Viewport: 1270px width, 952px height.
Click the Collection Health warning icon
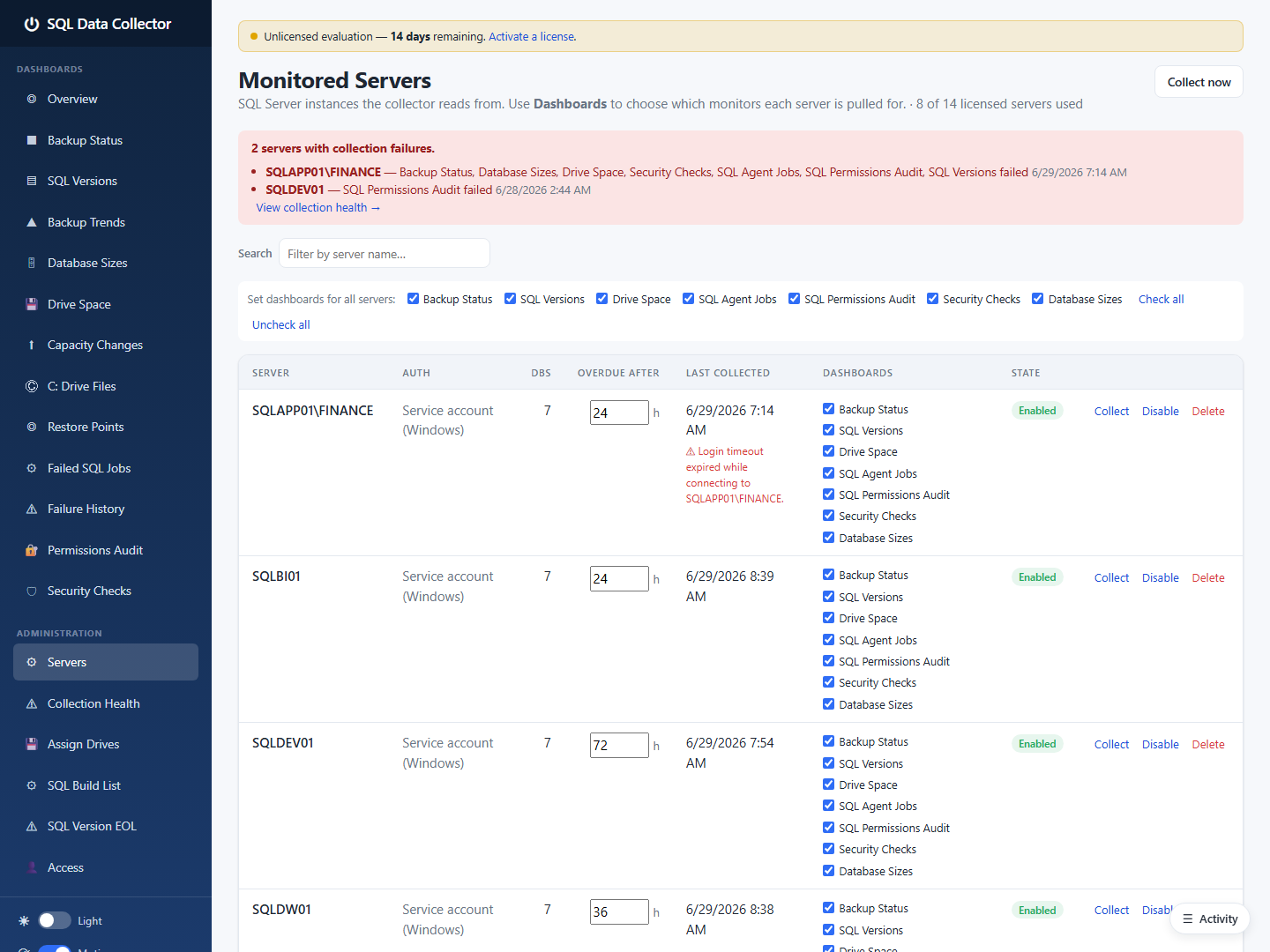pyautogui.click(x=32, y=704)
